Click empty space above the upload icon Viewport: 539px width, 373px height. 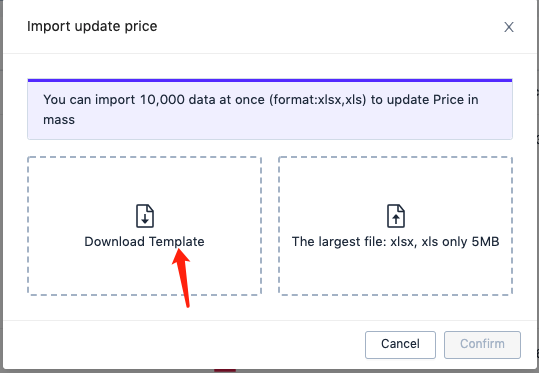[395, 180]
